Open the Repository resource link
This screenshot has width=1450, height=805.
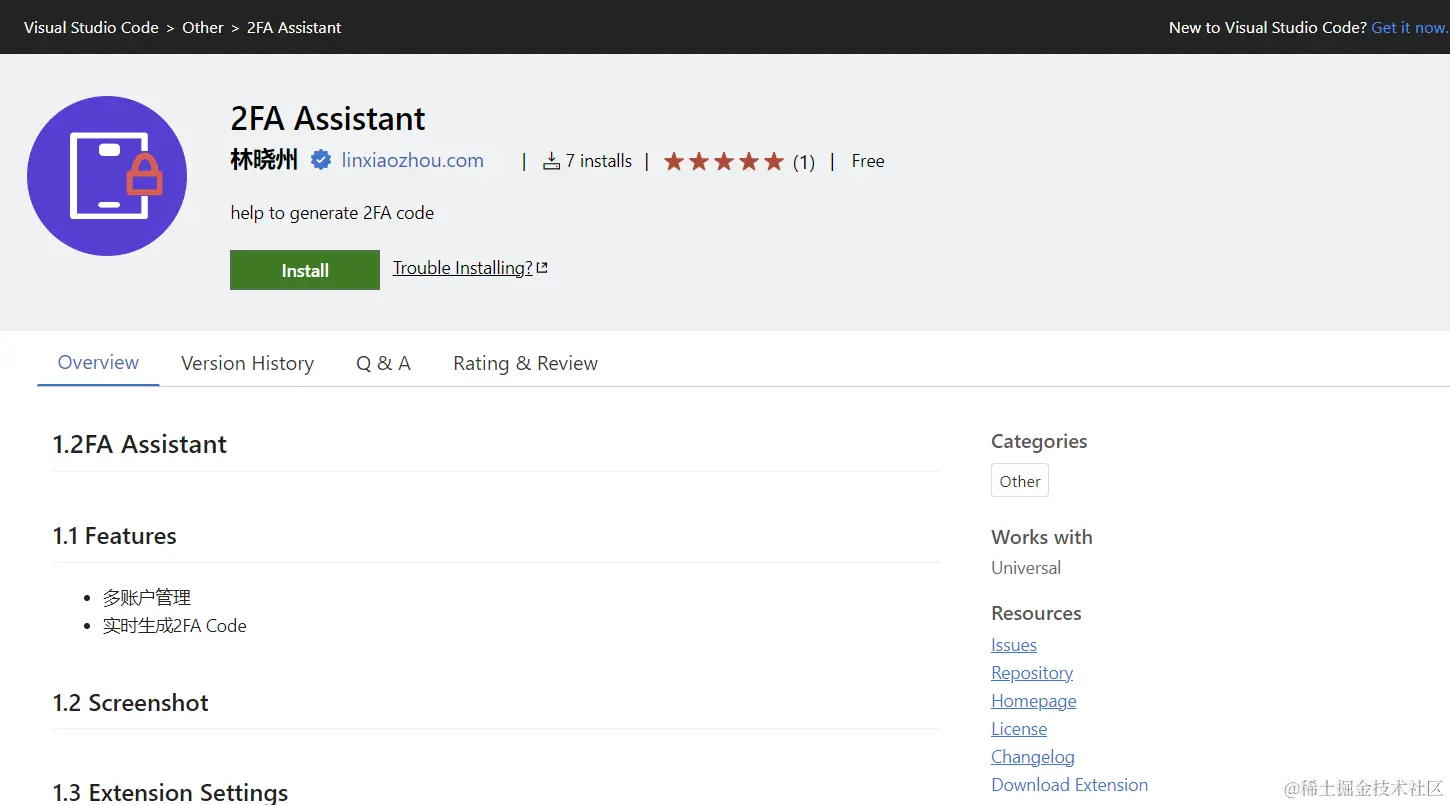click(x=1031, y=673)
